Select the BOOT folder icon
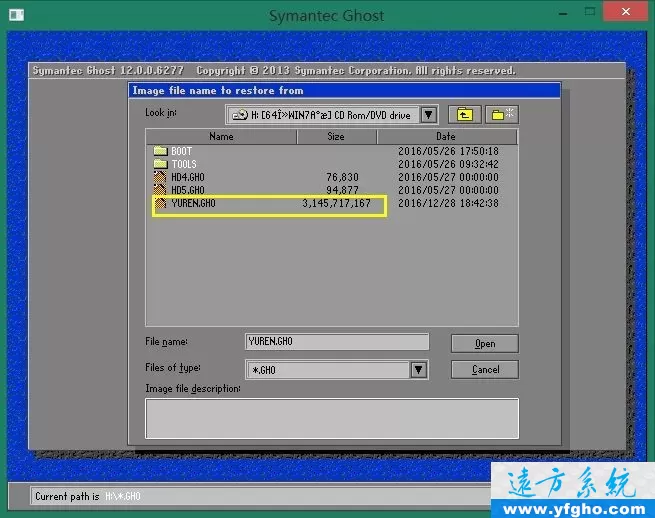 (x=160, y=151)
